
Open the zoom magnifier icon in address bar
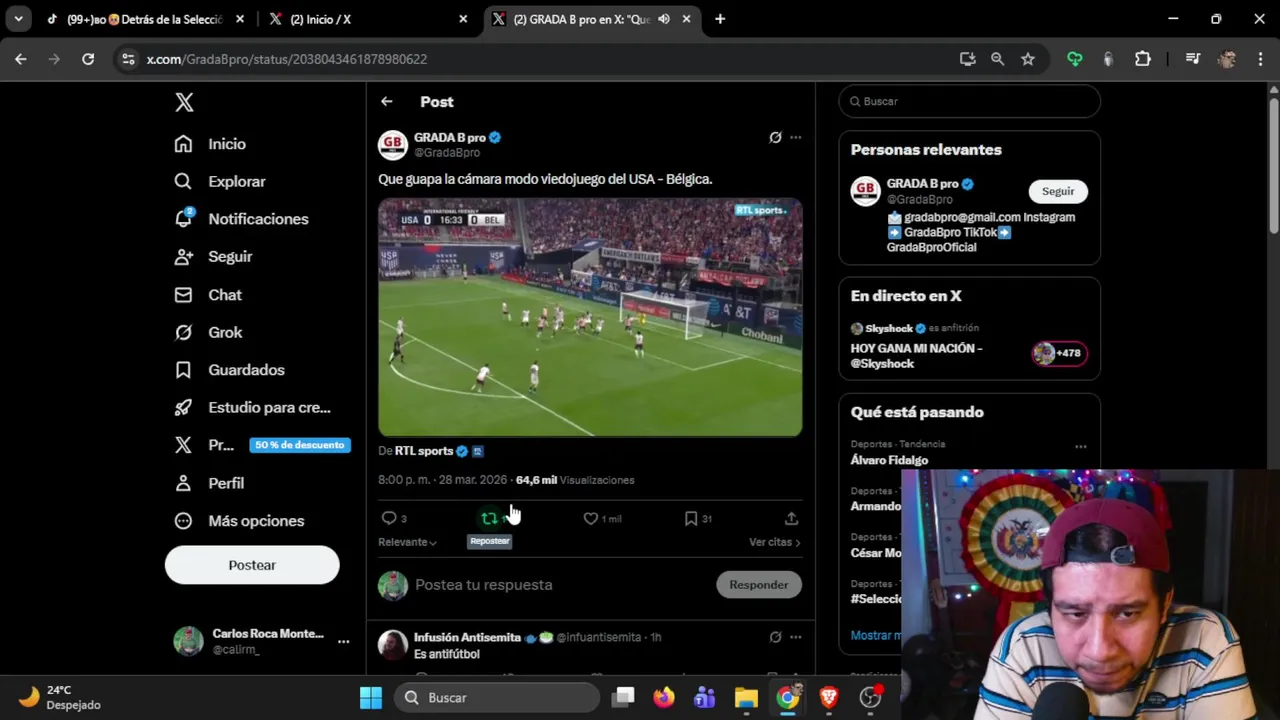point(998,59)
